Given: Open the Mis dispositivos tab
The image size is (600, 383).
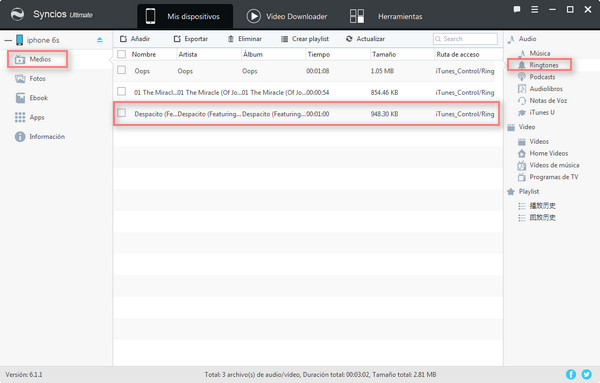Looking at the screenshot, I should [x=185, y=16].
